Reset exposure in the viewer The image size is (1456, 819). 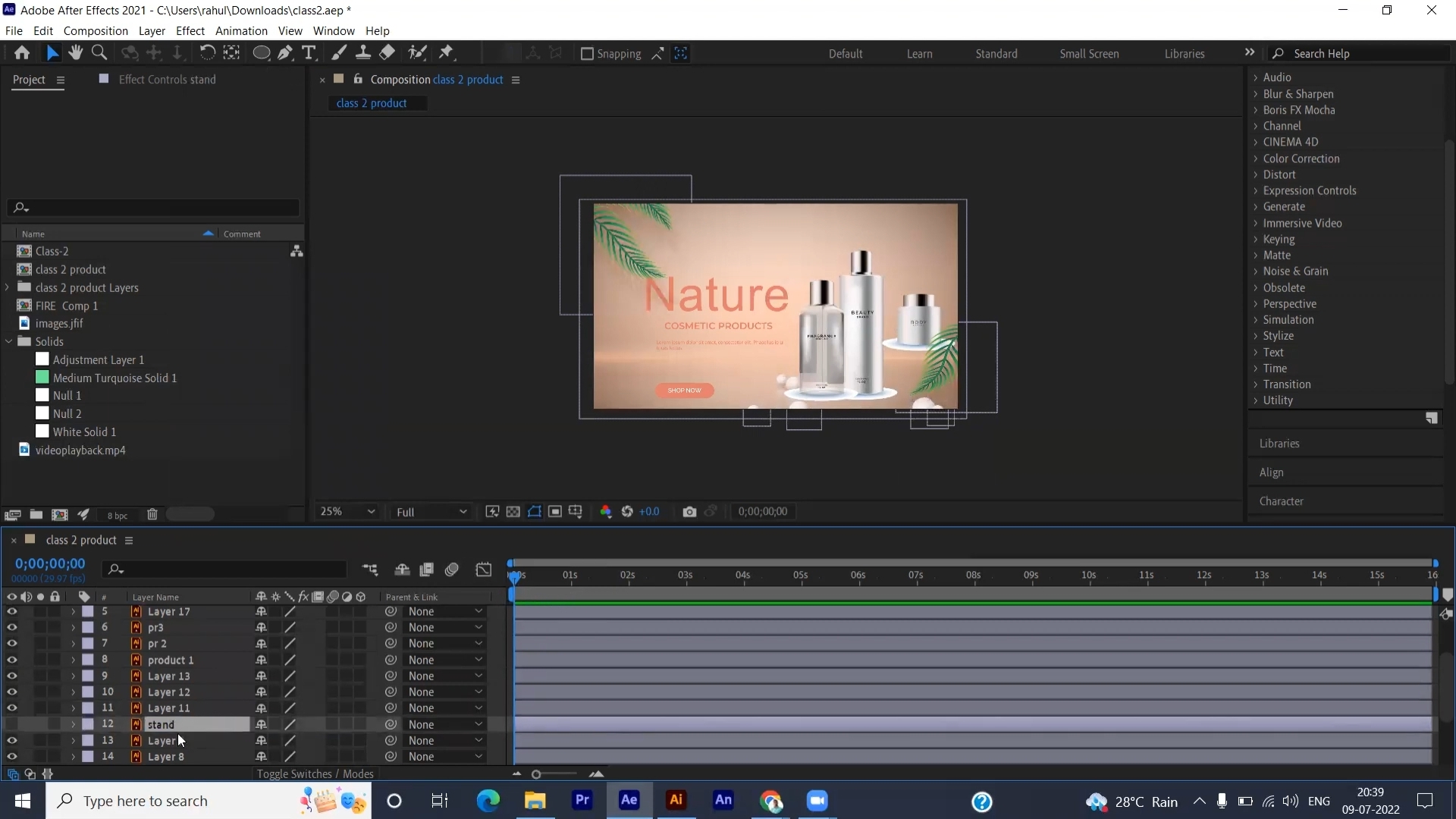[x=627, y=512]
